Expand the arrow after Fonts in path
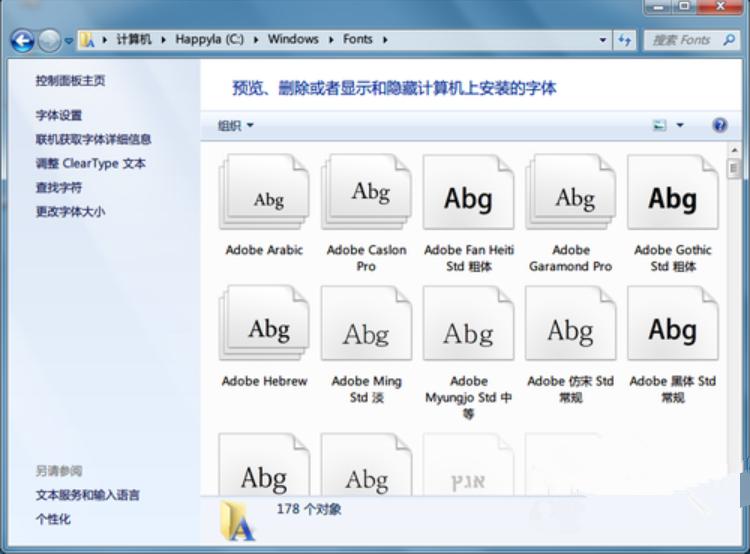The image size is (750, 554). pos(385,40)
